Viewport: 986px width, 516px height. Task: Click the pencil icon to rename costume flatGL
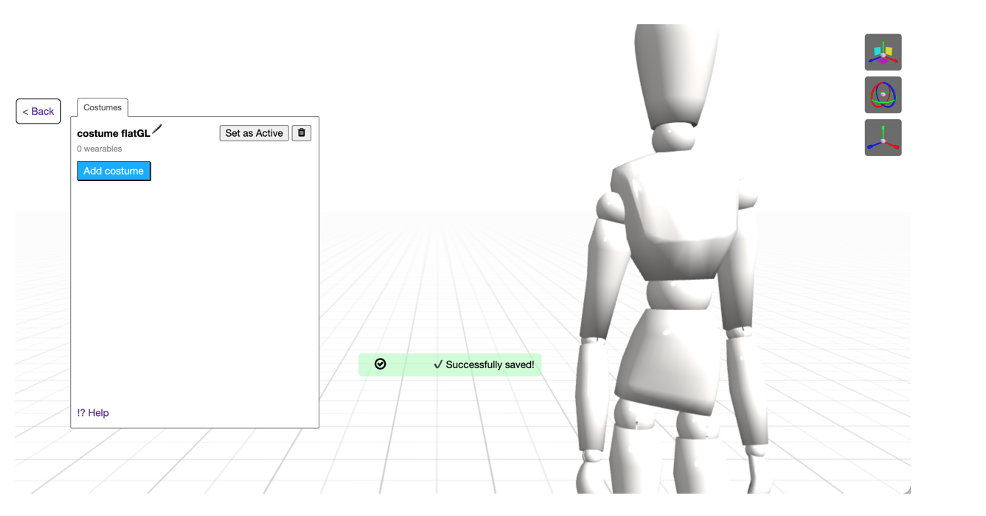[x=157, y=129]
